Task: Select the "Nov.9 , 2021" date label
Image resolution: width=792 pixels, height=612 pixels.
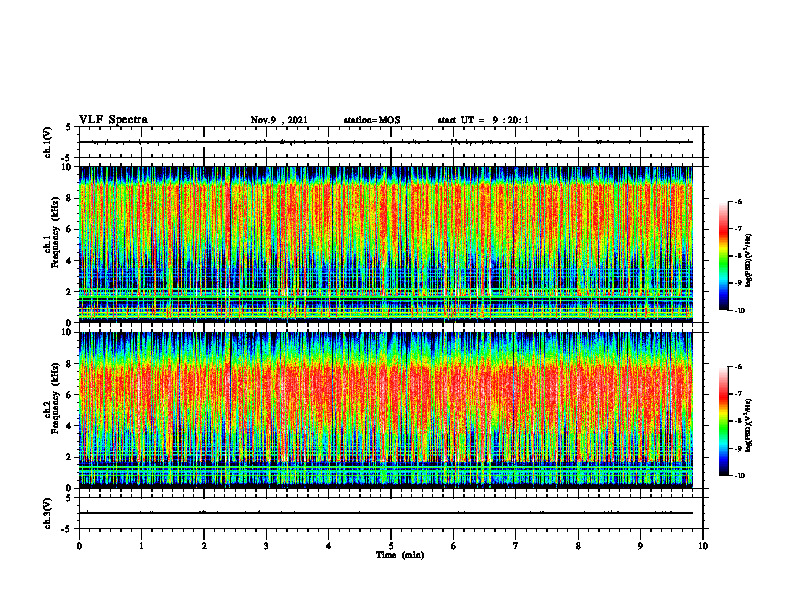Action: pos(279,120)
